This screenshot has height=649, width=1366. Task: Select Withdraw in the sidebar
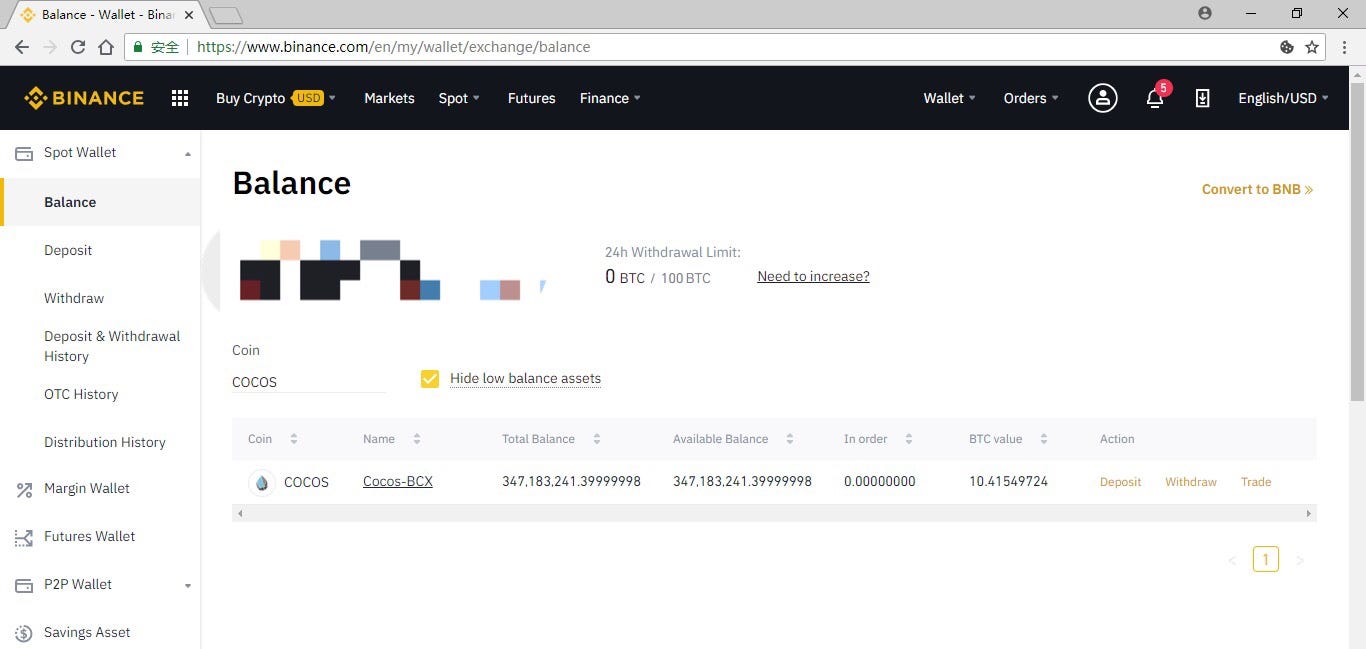click(x=74, y=298)
